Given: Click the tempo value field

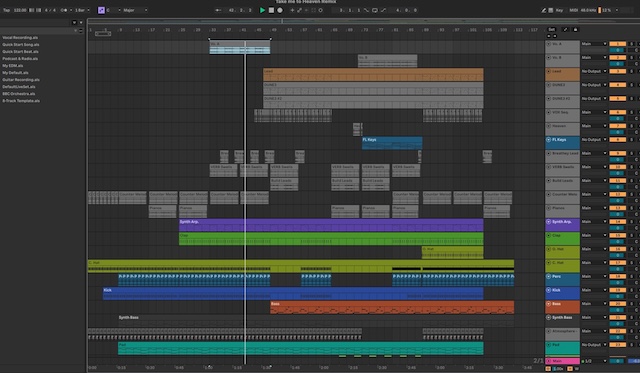Looking at the screenshot, I should click(x=20, y=10).
